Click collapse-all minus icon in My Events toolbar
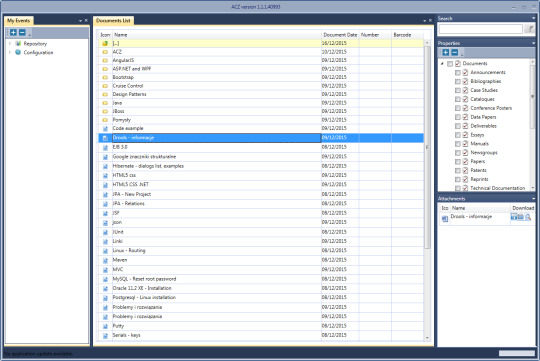 [x=22, y=32]
